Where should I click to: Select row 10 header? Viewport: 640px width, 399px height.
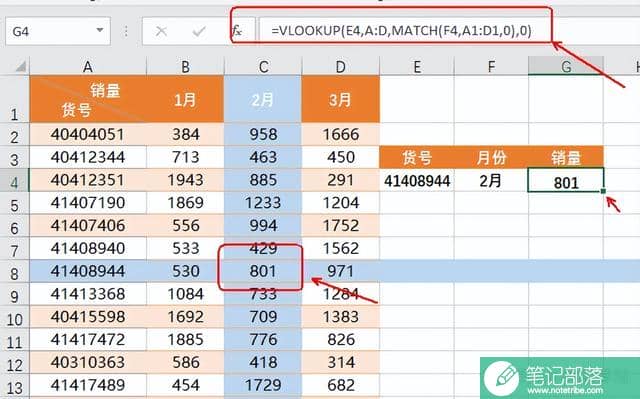pyautogui.click(x=15, y=317)
